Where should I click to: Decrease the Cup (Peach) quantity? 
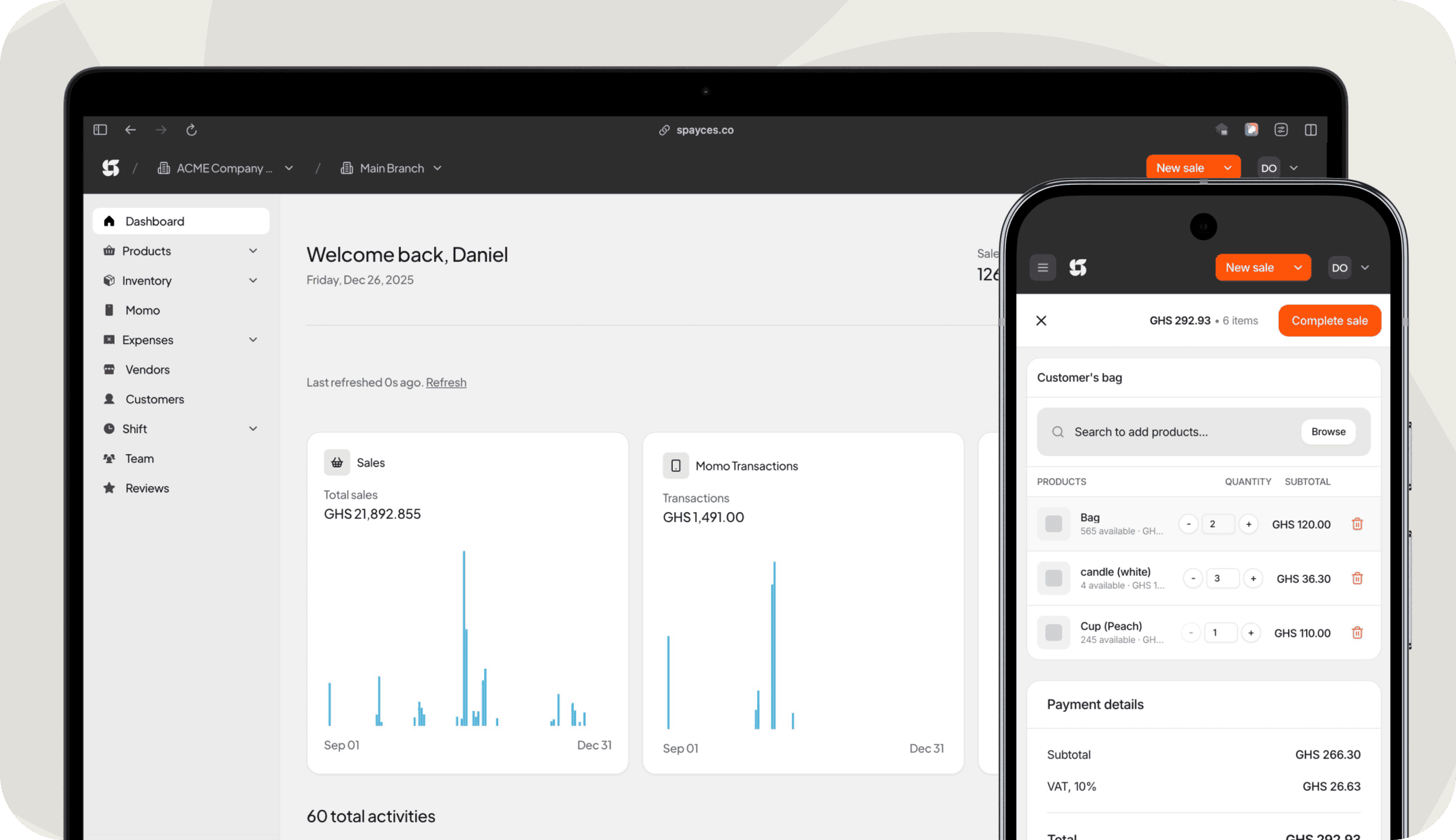(x=1191, y=633)
